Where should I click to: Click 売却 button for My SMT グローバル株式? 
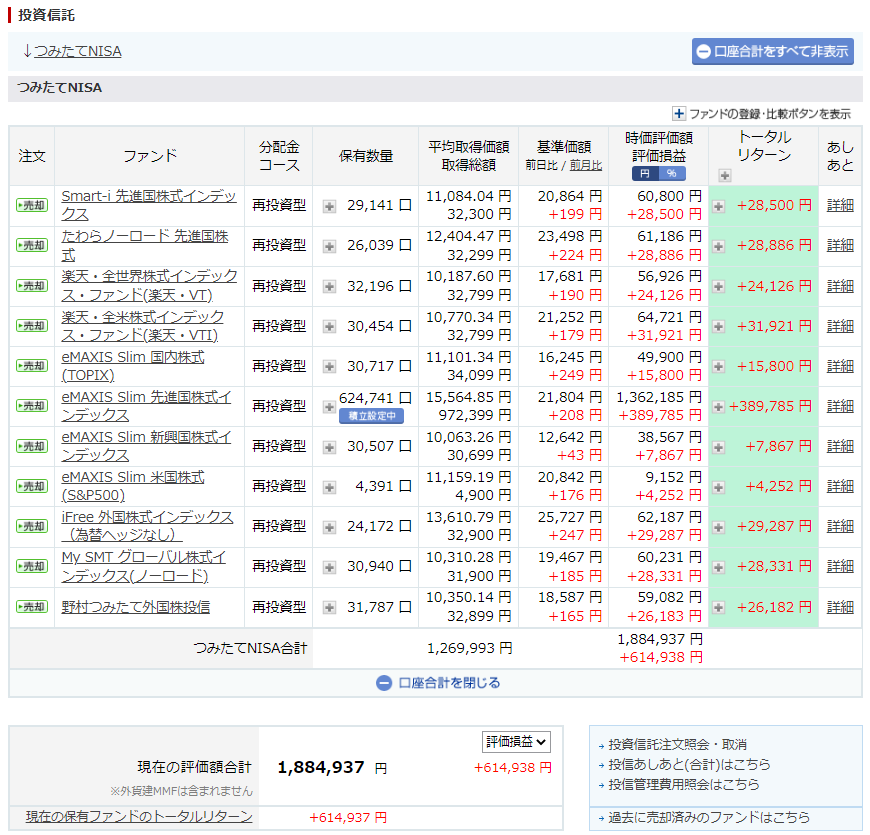tap(32, 566)
